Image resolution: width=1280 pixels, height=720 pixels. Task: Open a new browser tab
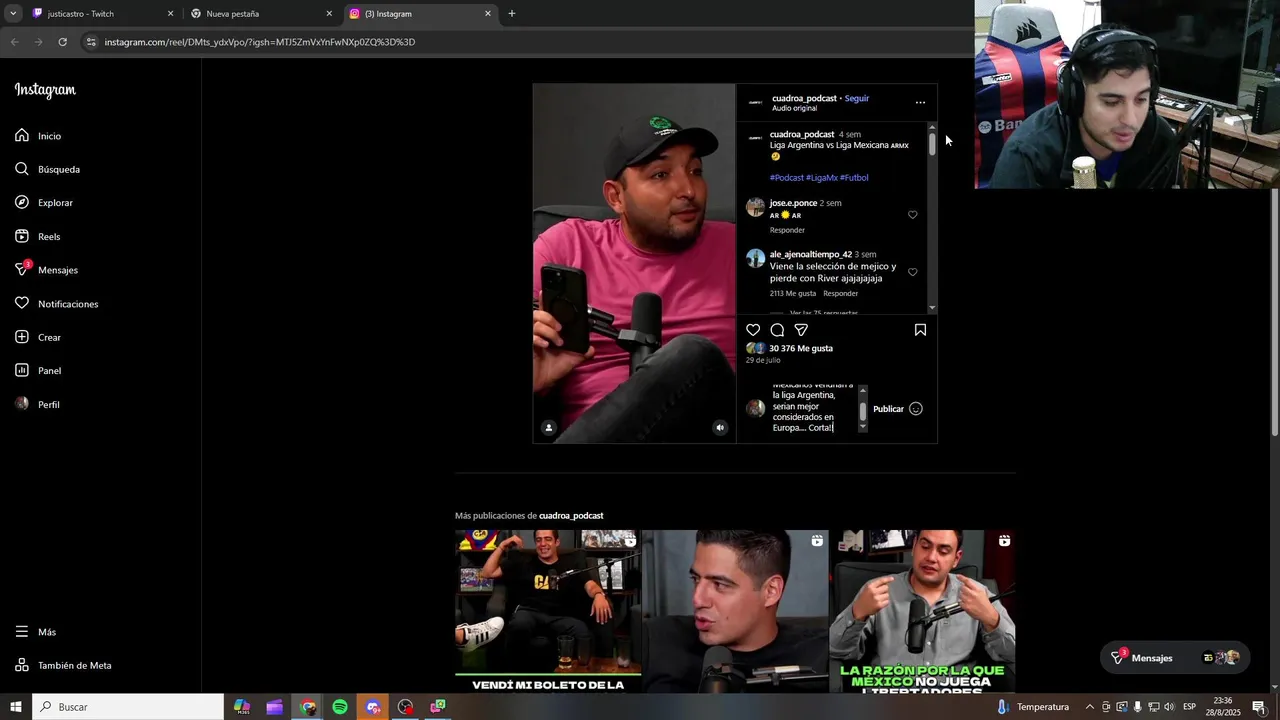point(512,14)
